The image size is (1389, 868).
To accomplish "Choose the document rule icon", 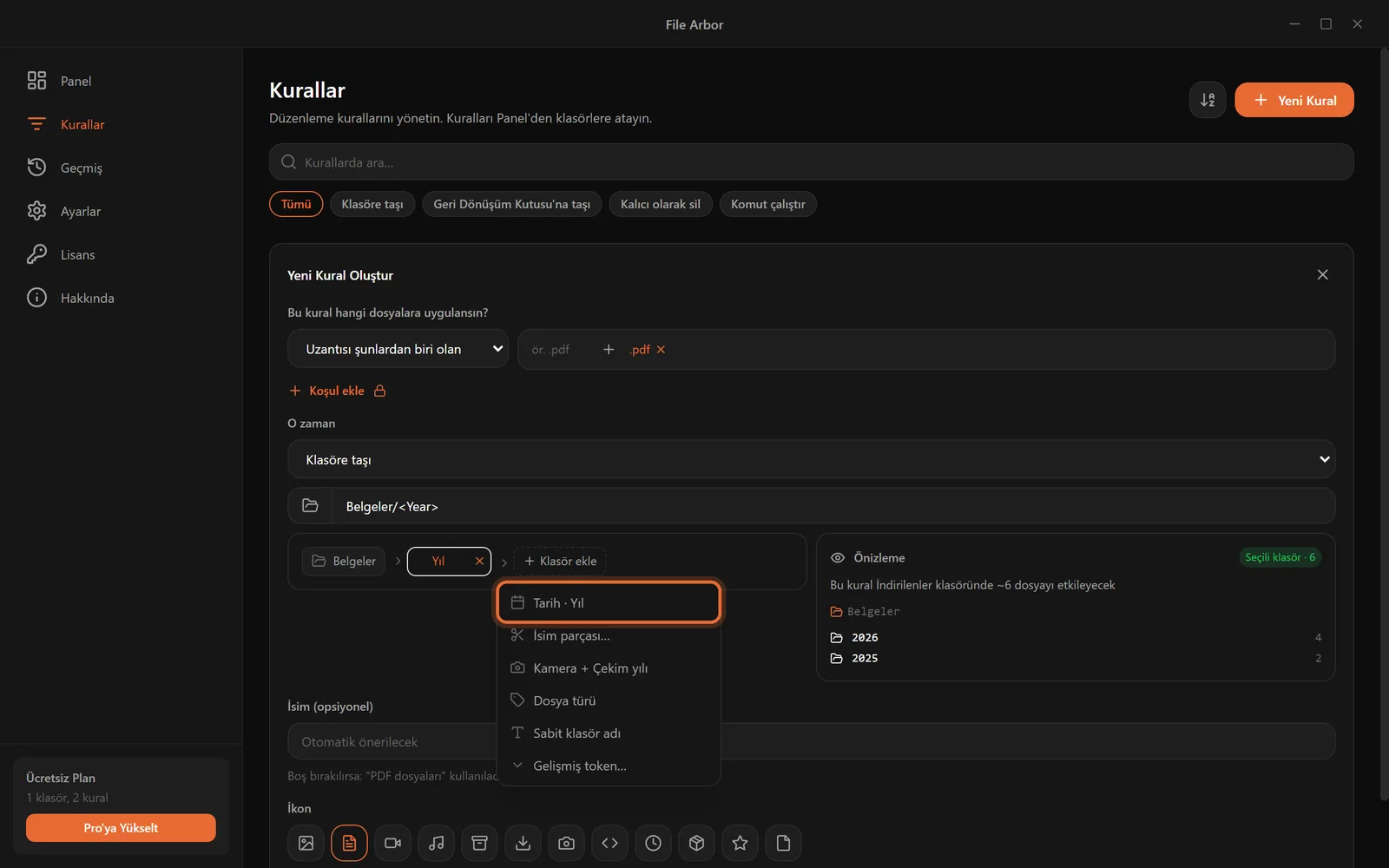I will pos(349,843).
